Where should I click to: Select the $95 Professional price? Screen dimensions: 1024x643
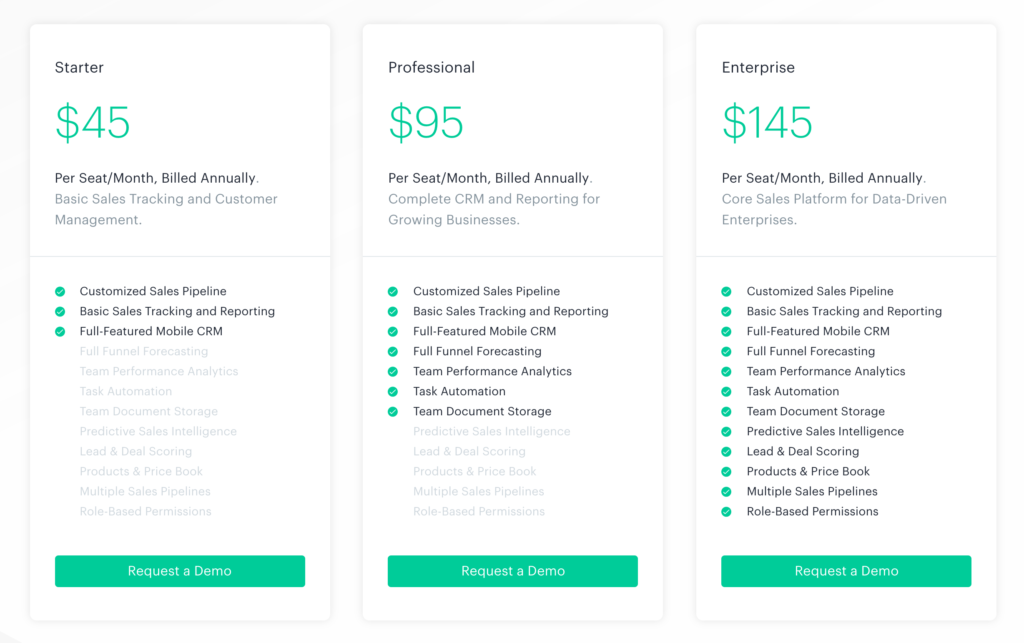tap(426, 122)
